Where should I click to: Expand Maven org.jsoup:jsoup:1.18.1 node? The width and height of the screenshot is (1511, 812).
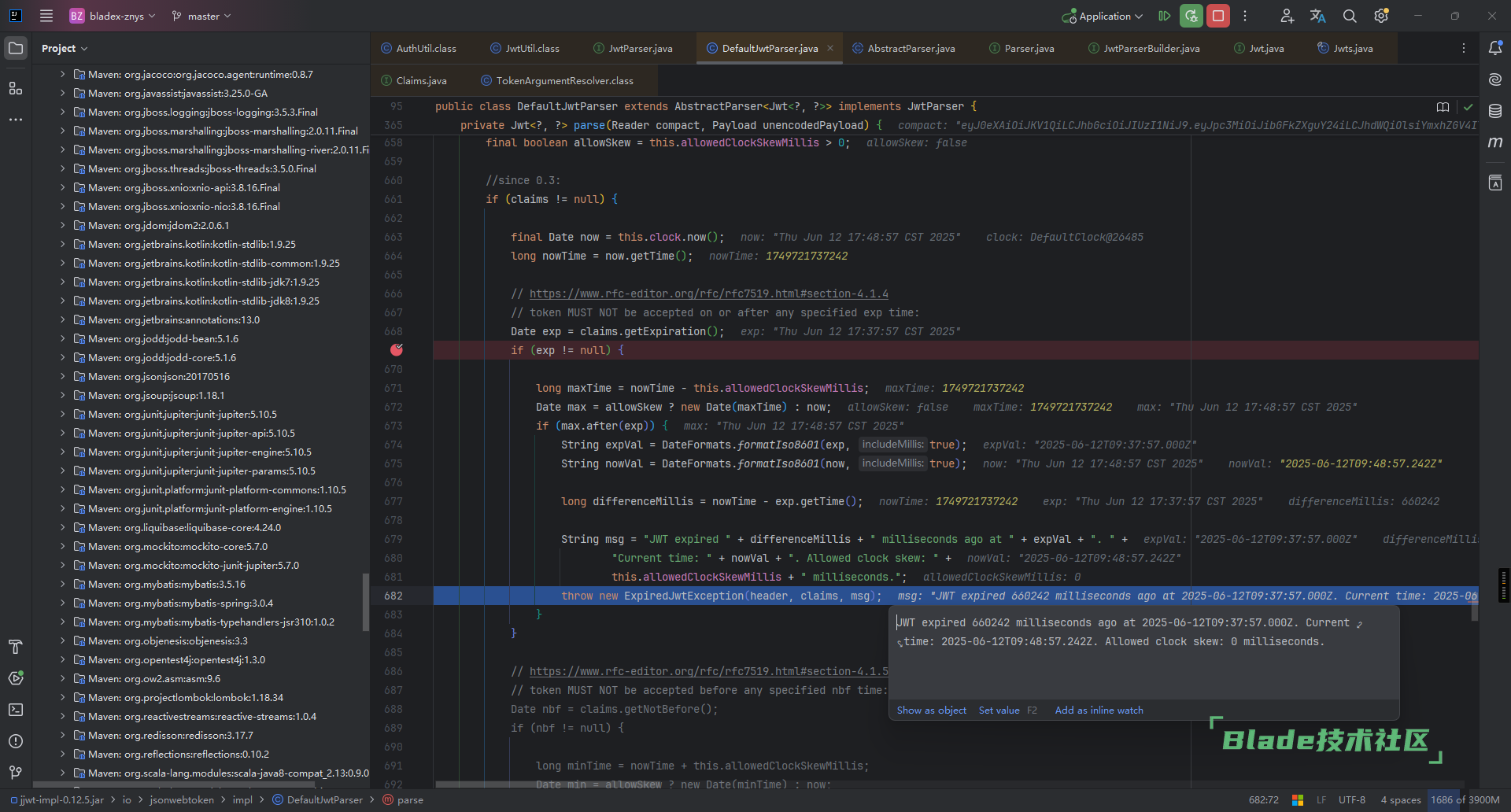click(x=62, y=395)
